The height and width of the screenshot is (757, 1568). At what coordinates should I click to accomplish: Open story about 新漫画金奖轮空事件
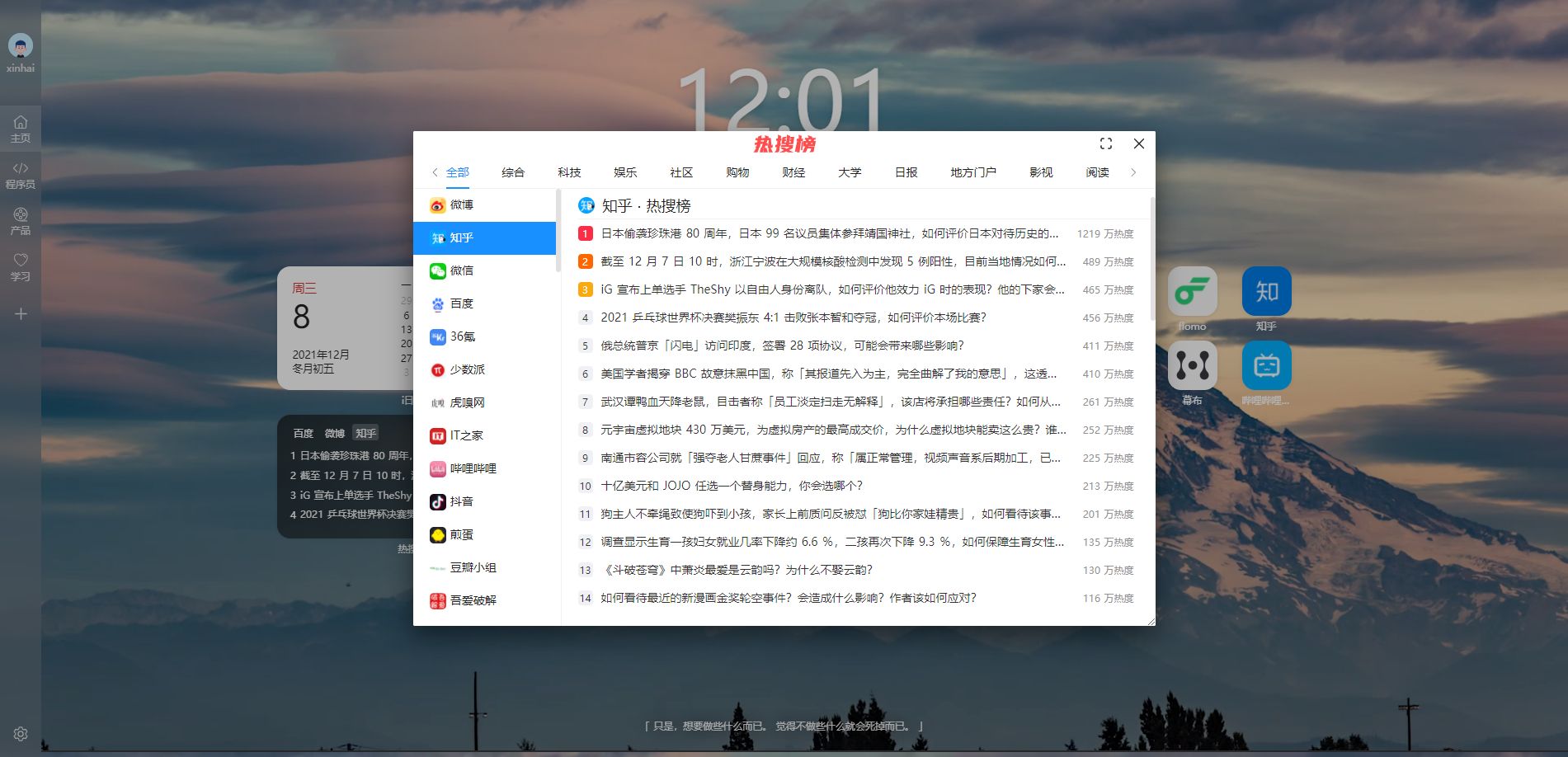coord(789,598)
